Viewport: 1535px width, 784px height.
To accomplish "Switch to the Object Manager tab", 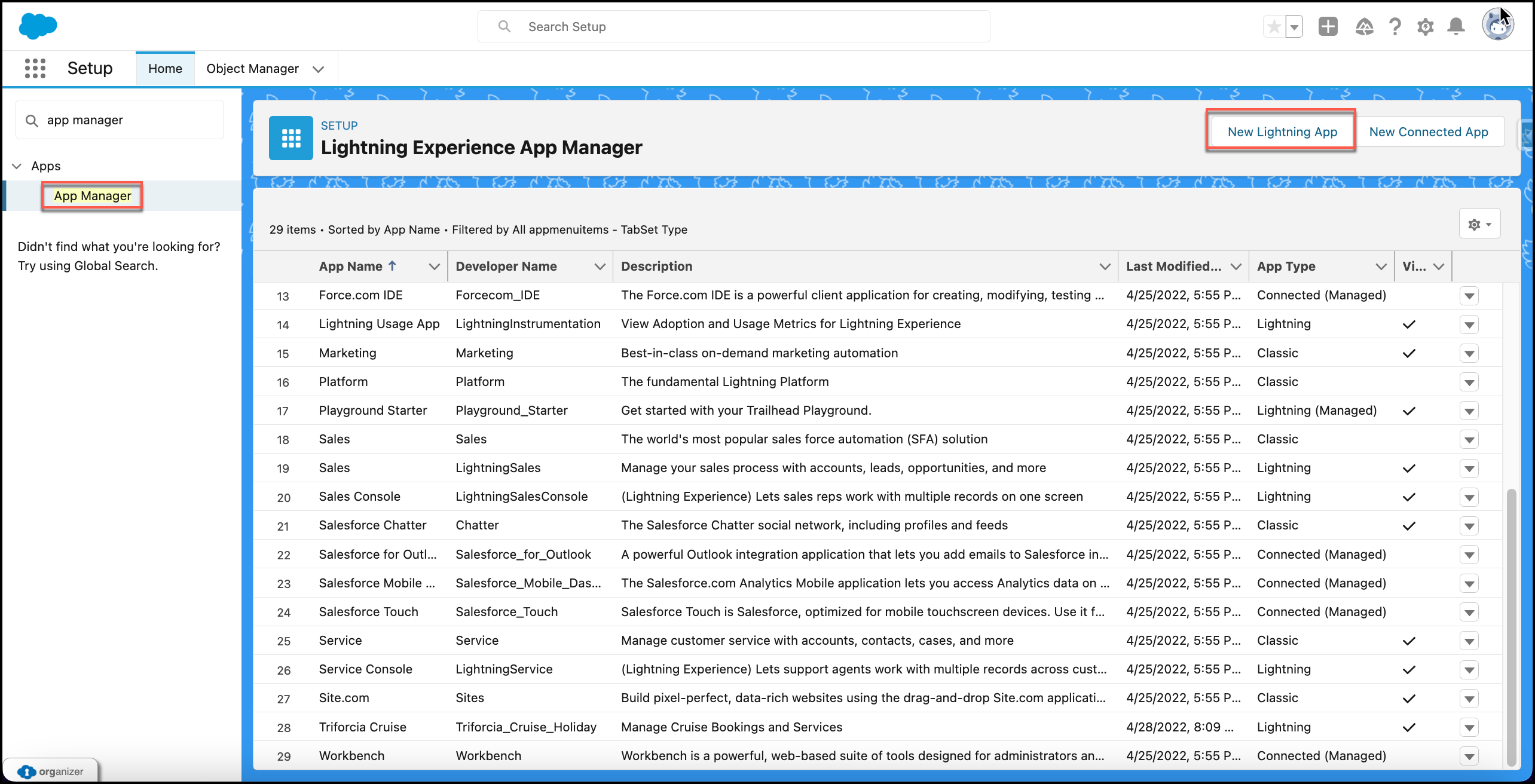I will click(252, 69).
